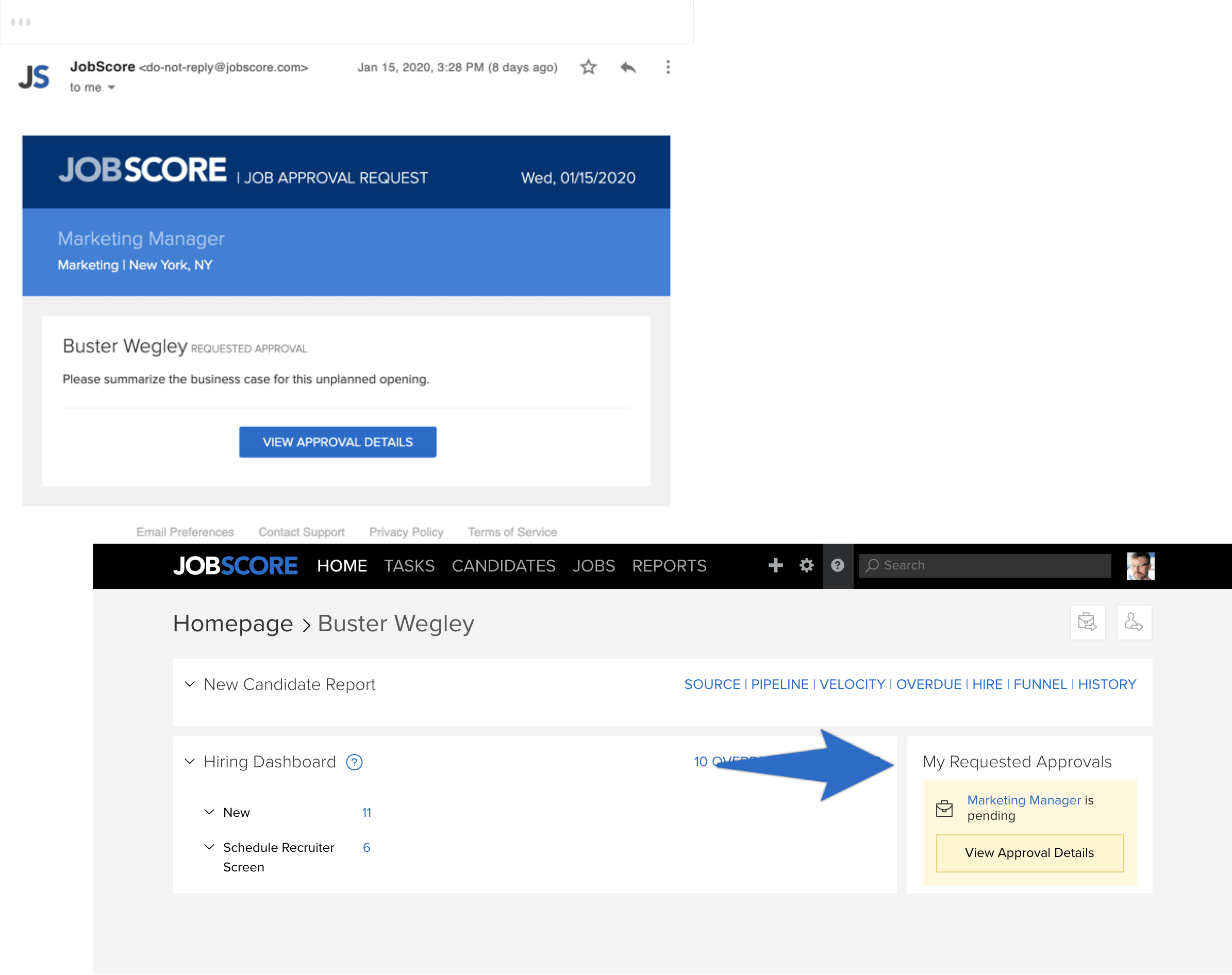The image size is (1232, 975).
Task: Star the JobScore email
Action: pos(588,68)
